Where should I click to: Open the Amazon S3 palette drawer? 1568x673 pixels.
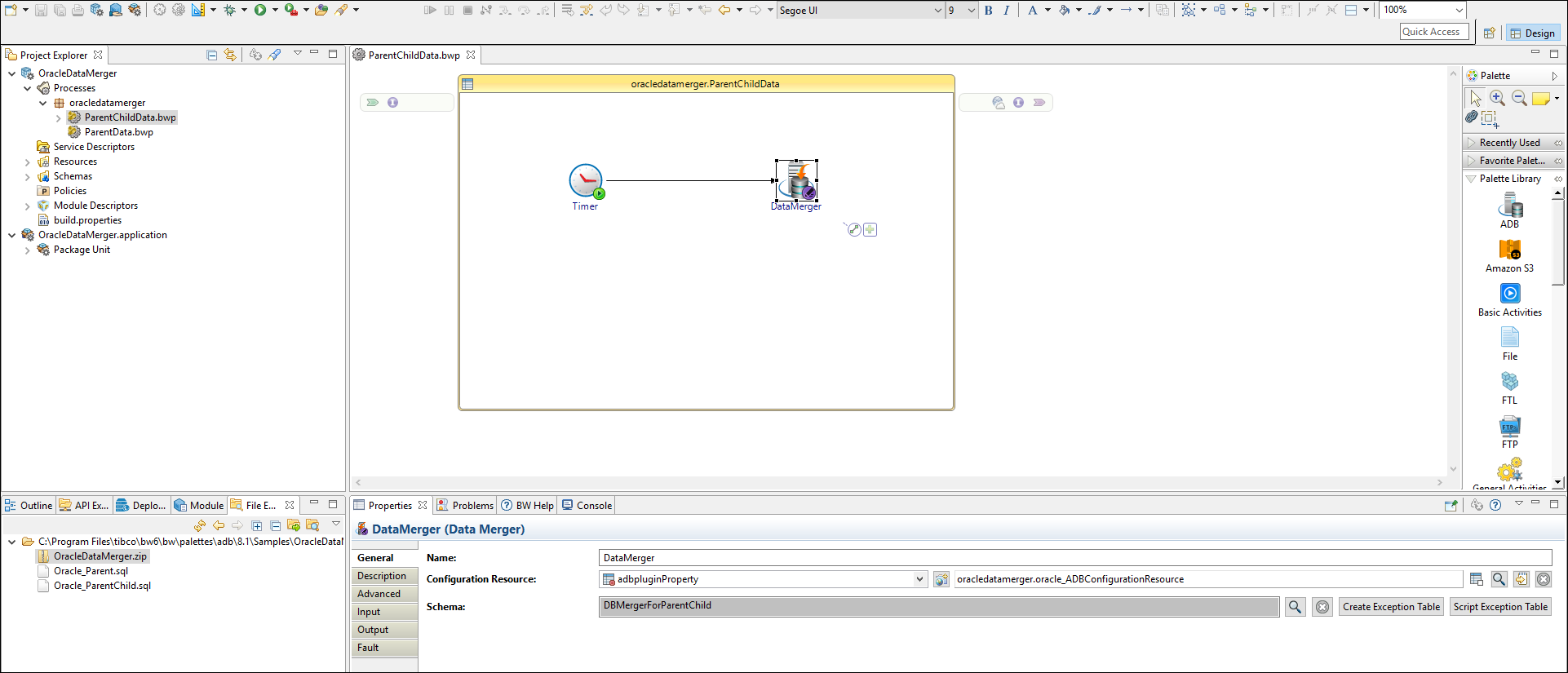tap(1509, 255)
